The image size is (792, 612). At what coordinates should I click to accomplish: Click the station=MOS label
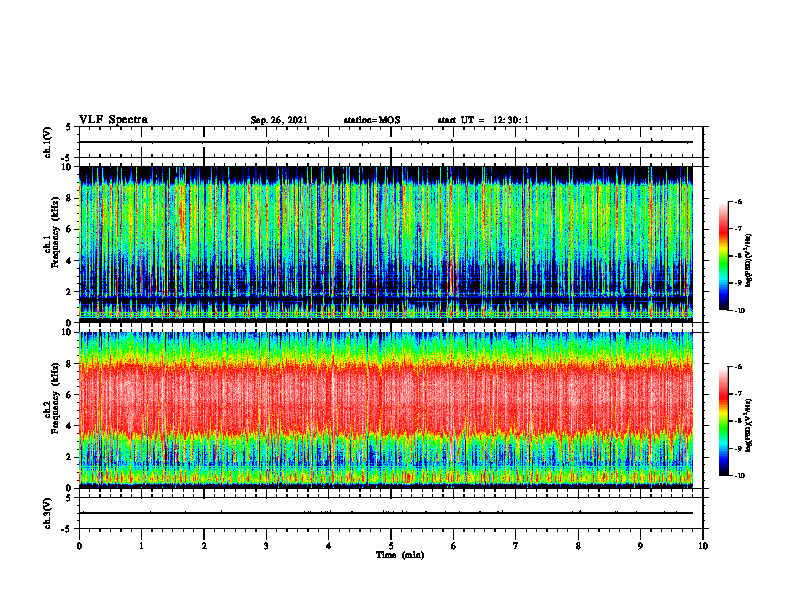pos(372,120)
